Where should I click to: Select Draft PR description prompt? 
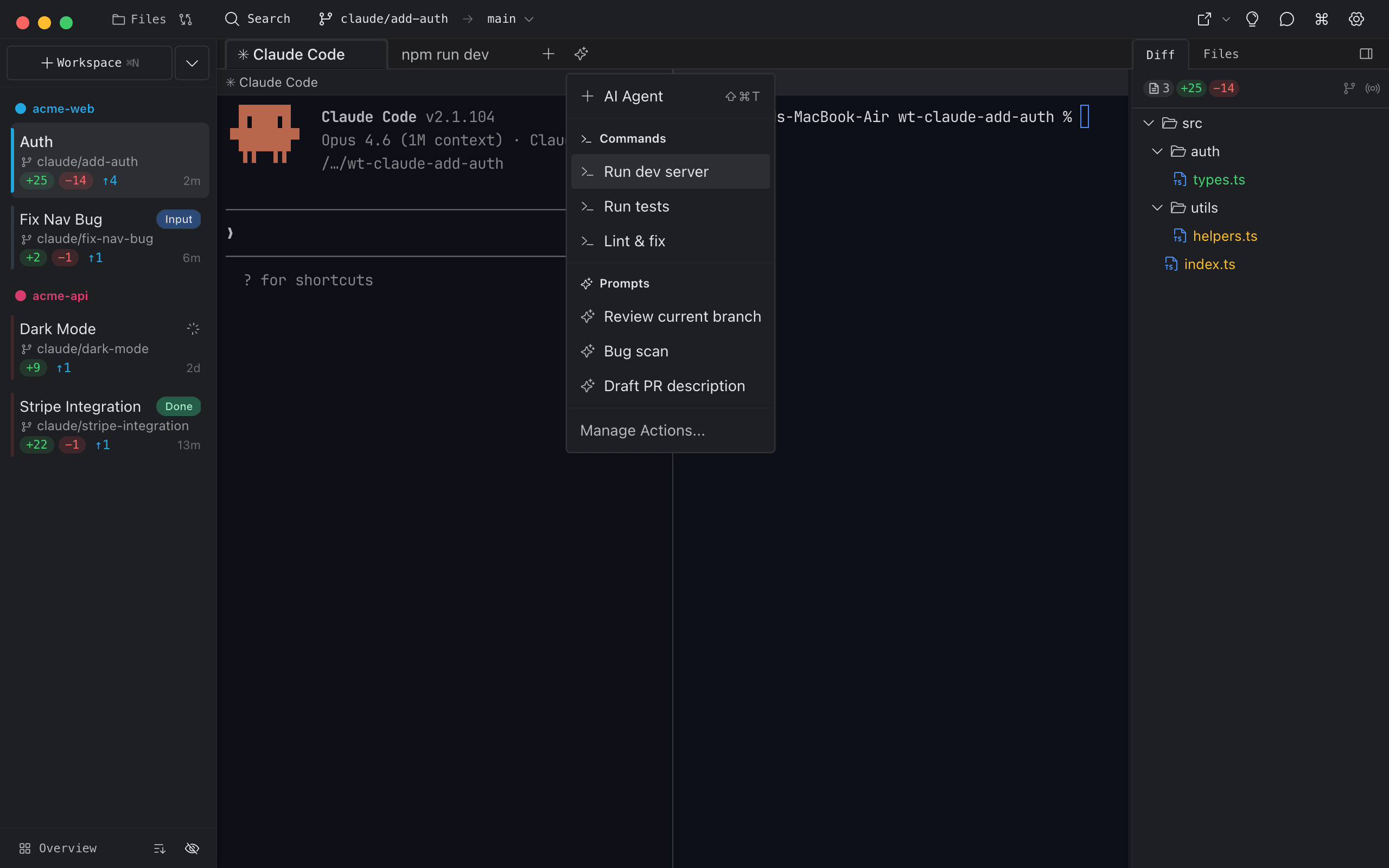[x=671, y=386]
